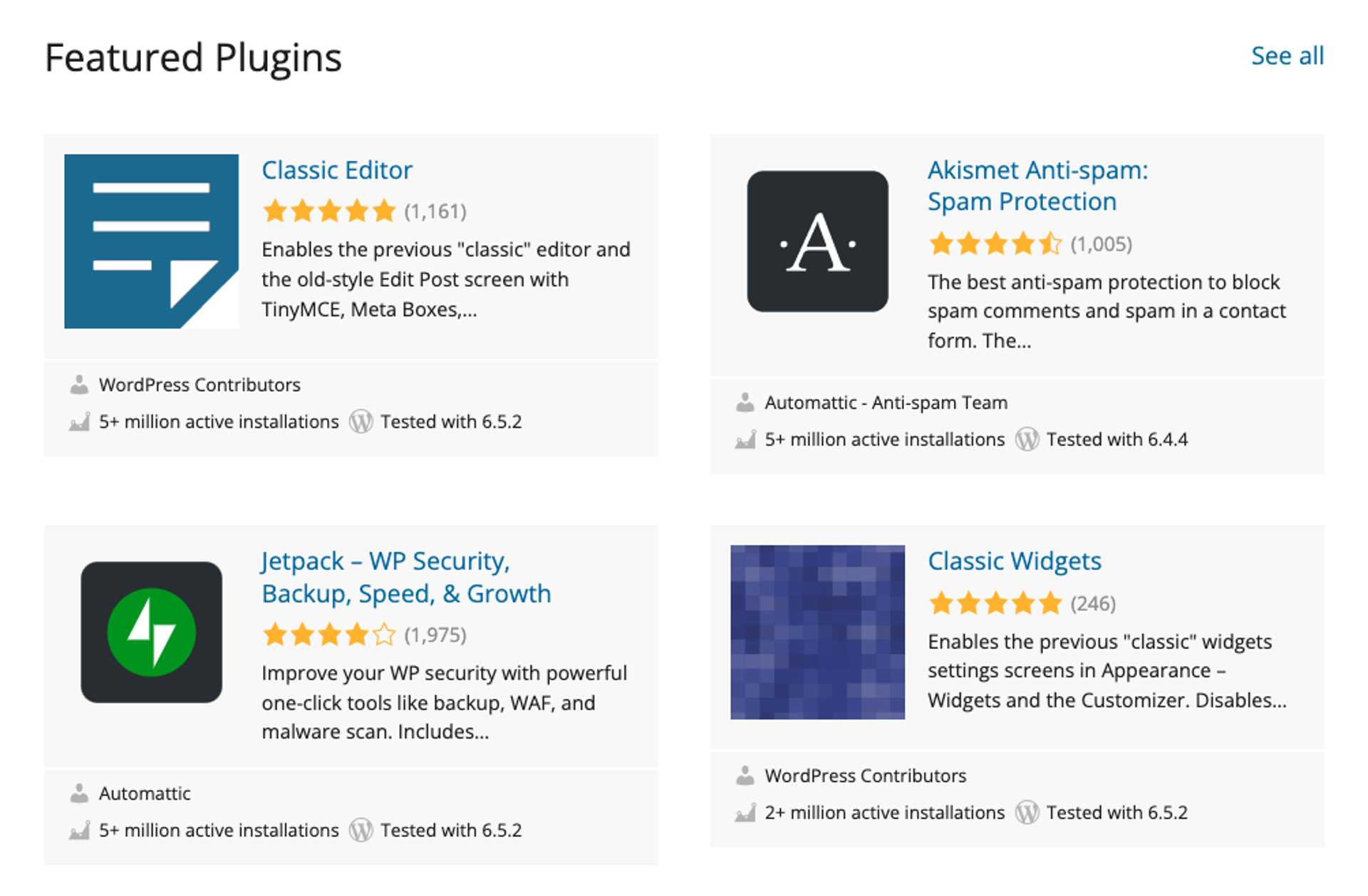Open the Classic Widgets plugin link
This screenshot has width=1368, height=896.
pos(1015,561)
